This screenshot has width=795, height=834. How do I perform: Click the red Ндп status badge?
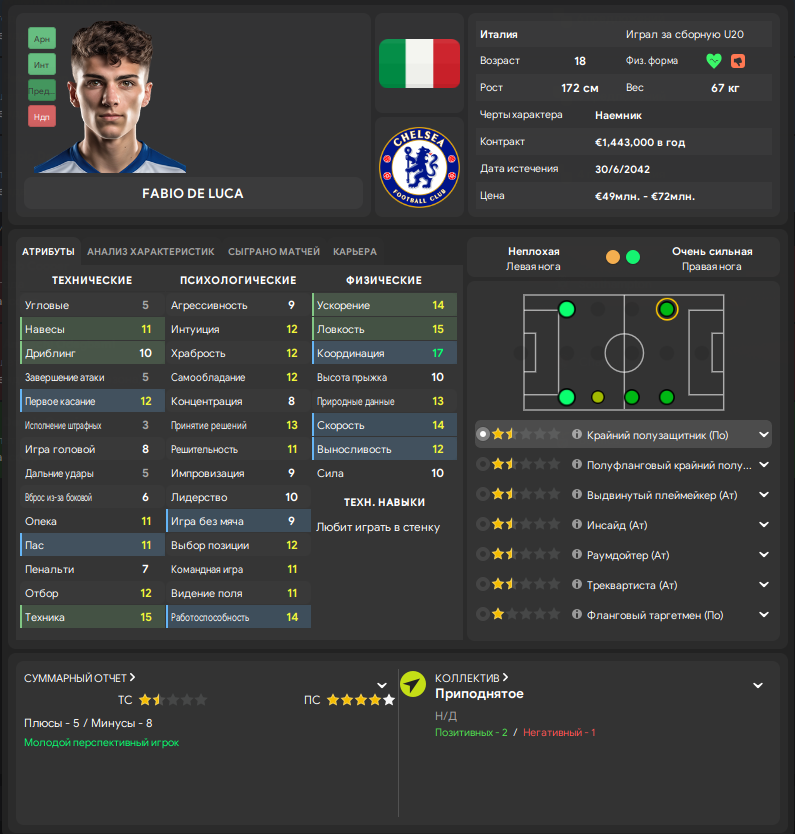coord(42,117)
